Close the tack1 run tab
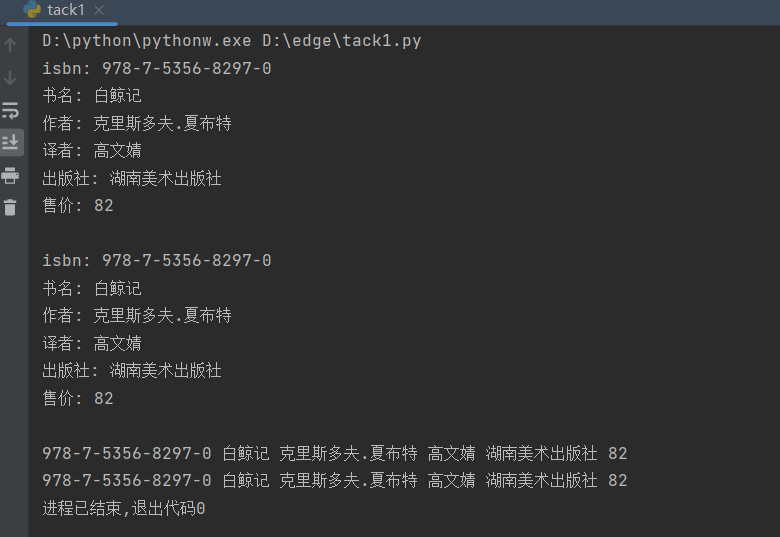This screenshot has width=780, height=537. click(99, 10)
